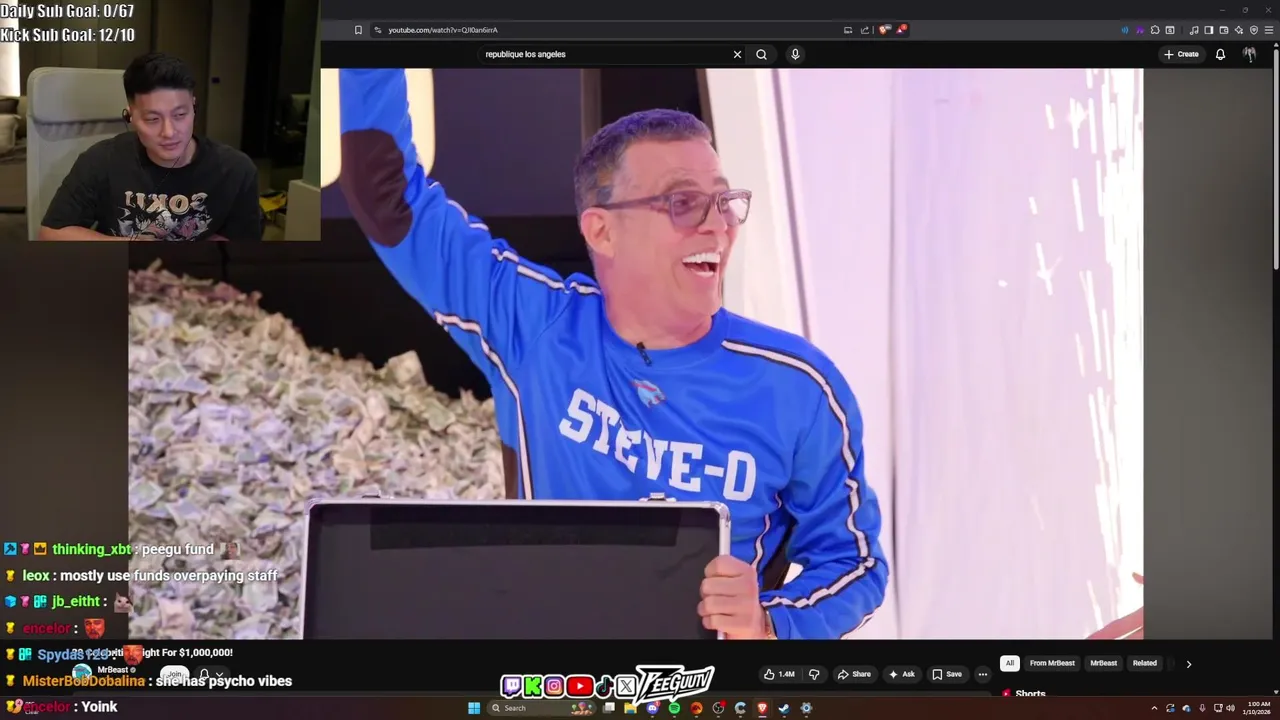The image size is (1280, 720).
Task: Open Brave browser from the taskbar
Action: pyautogui.click(x=762, y=708)
